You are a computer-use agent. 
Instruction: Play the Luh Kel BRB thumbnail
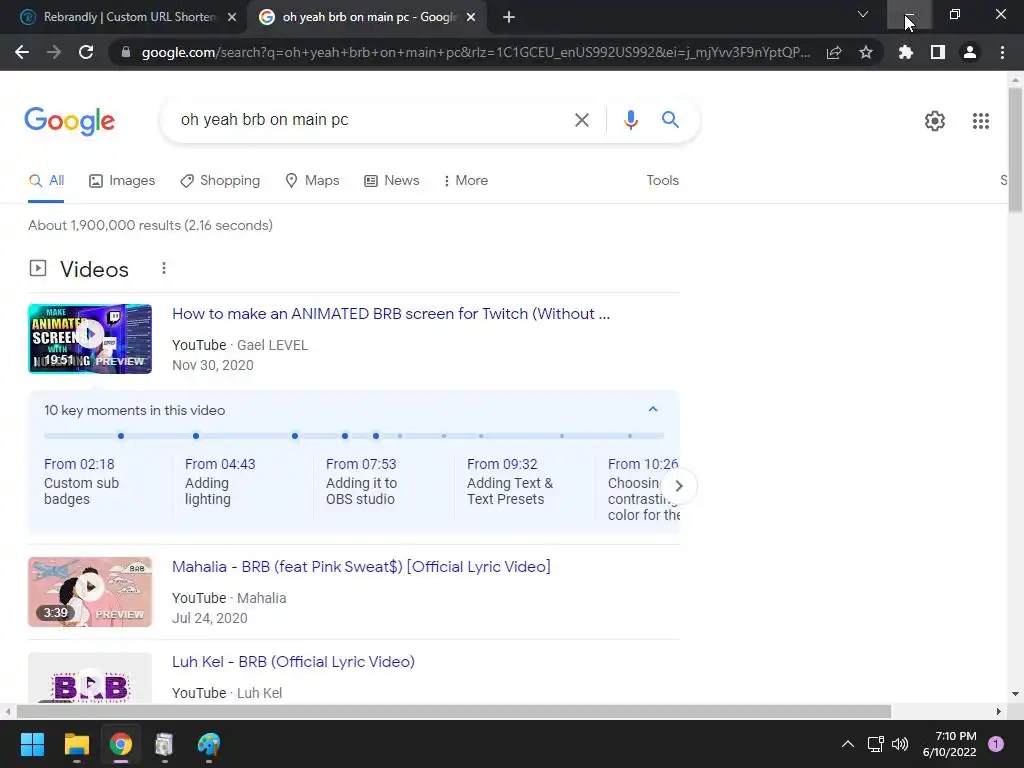tap(90, 679)
